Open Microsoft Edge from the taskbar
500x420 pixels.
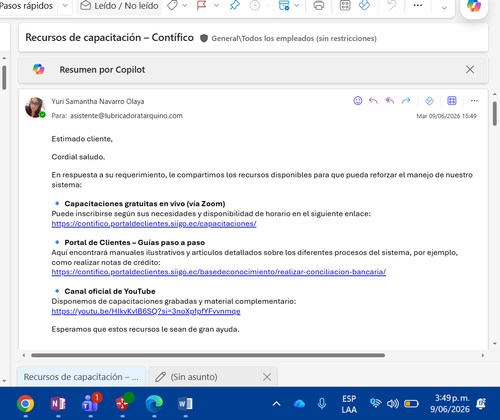(154, 404)
